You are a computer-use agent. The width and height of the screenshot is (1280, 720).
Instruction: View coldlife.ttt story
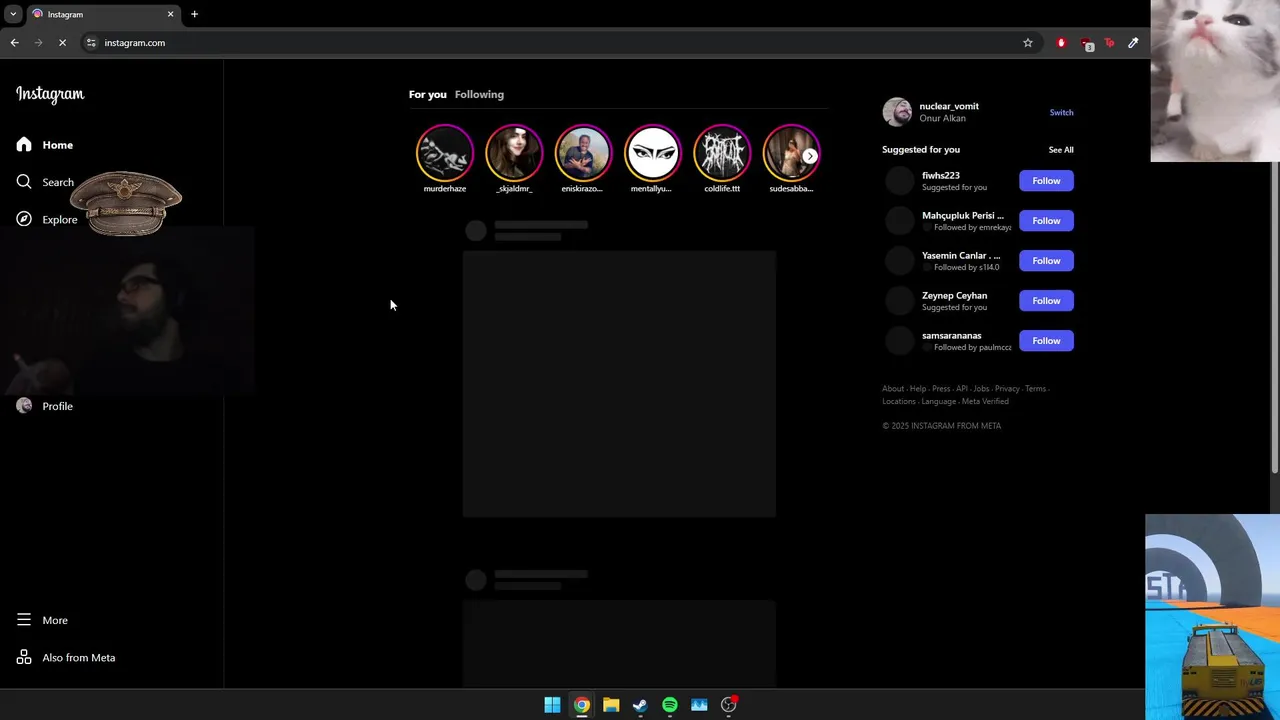point(721,153)
